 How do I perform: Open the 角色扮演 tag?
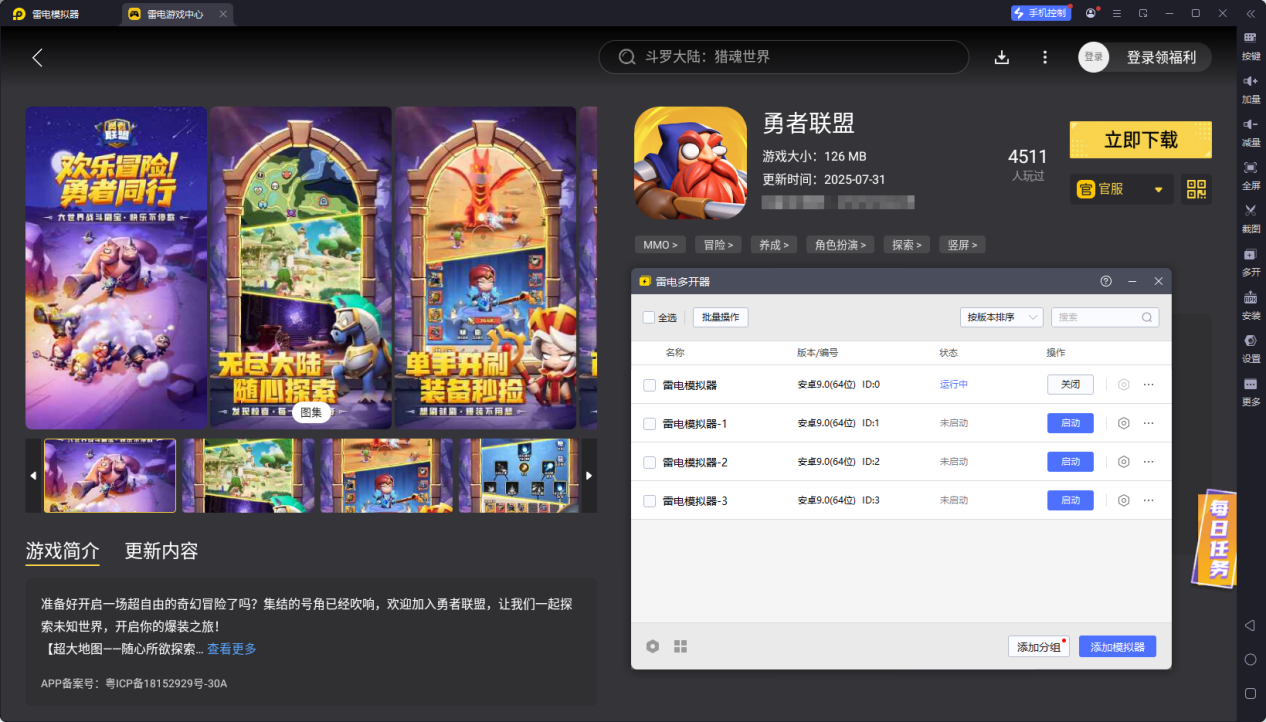pos(841,244)
